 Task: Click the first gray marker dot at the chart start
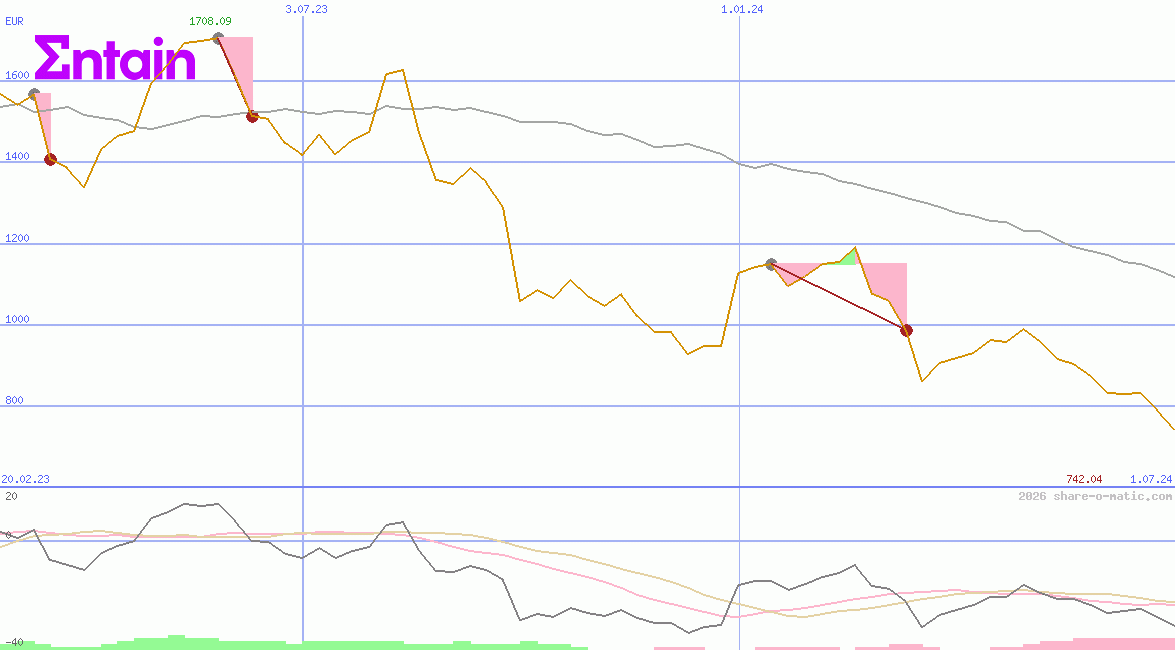click(x=34, y=94)
